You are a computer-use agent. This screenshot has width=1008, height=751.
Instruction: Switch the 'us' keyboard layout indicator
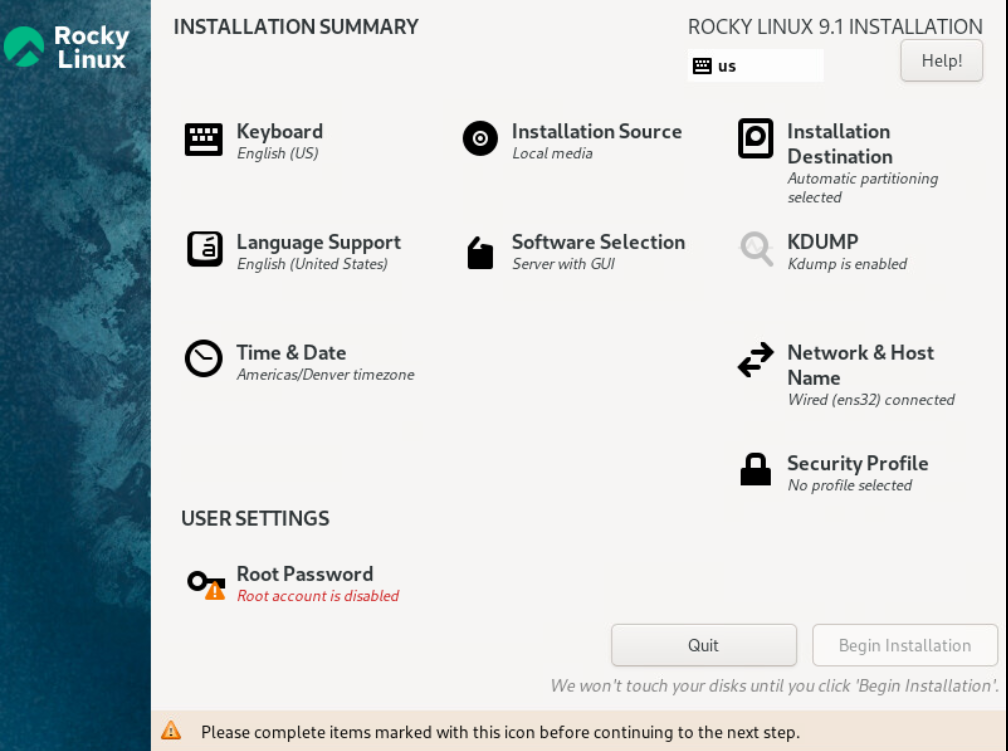click(x=755, y=66)
